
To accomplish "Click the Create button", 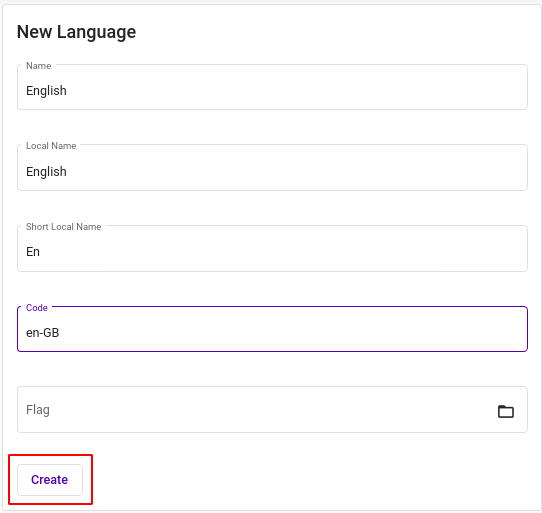I will tap(50, 479).
